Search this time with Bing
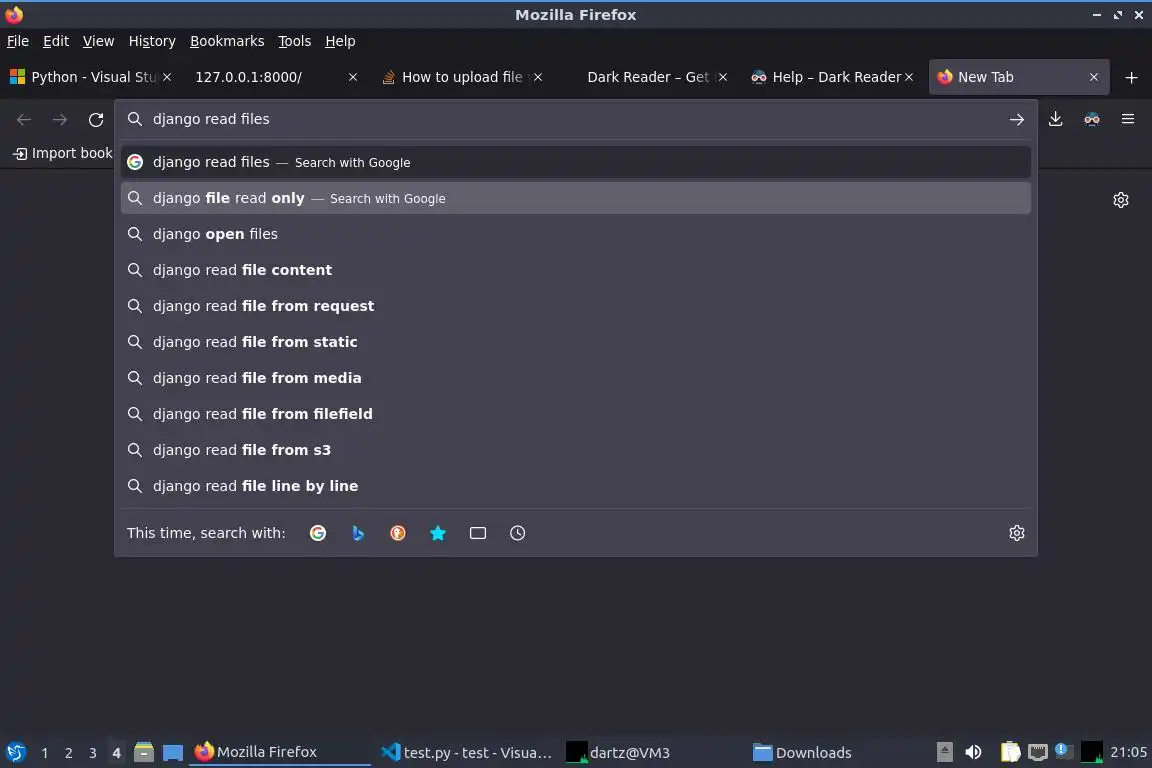The height and width of the screenshot is (768, 1152). tap(358, 533)
